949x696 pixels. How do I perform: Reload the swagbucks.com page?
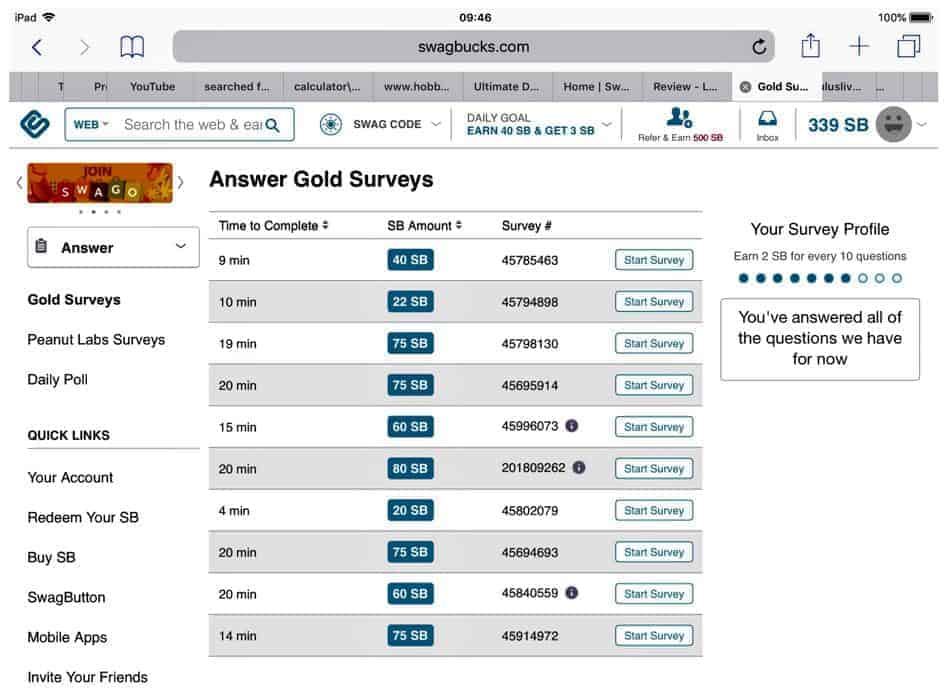759,46
